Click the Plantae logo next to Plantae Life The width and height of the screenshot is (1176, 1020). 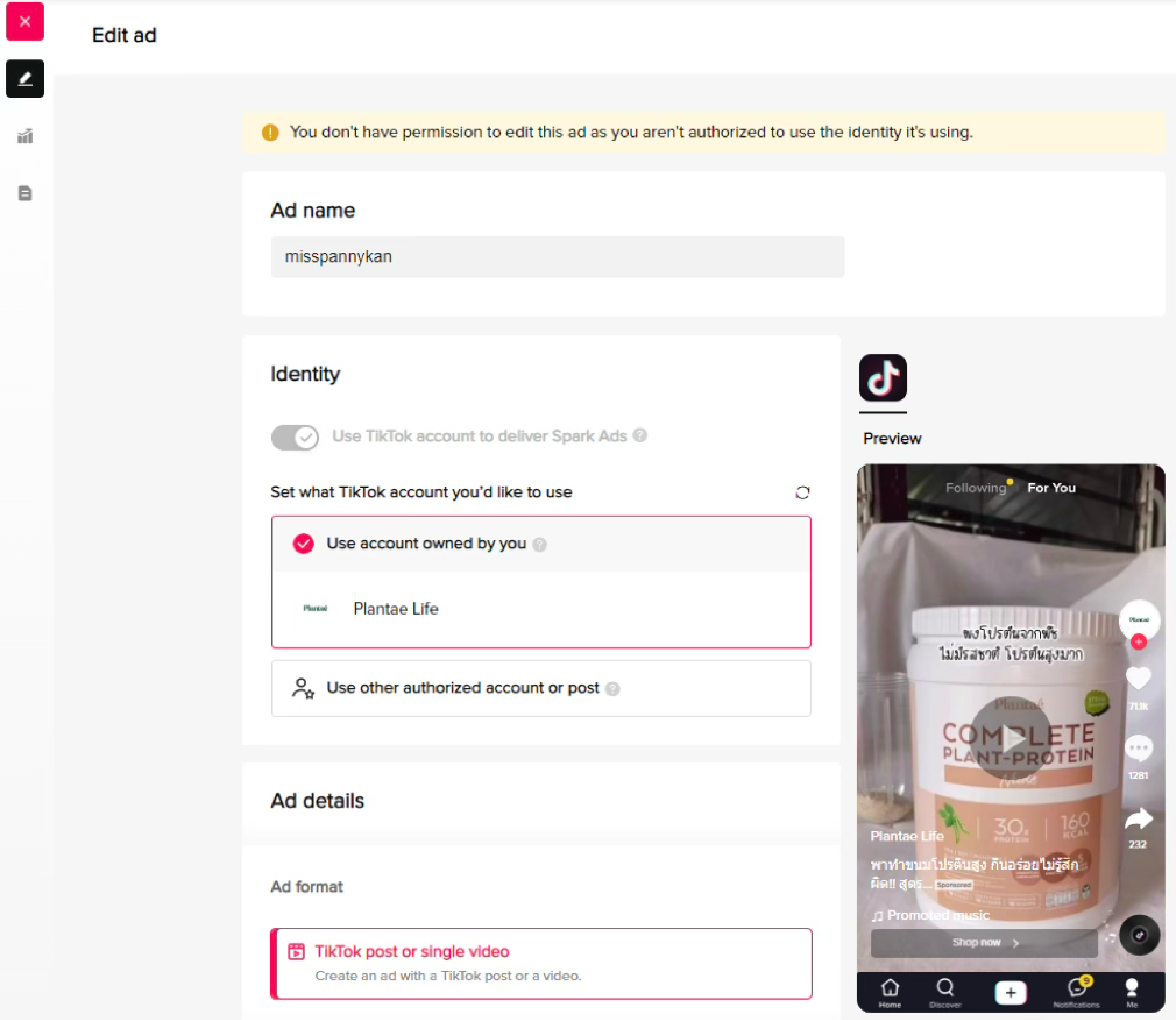point(315,609)
